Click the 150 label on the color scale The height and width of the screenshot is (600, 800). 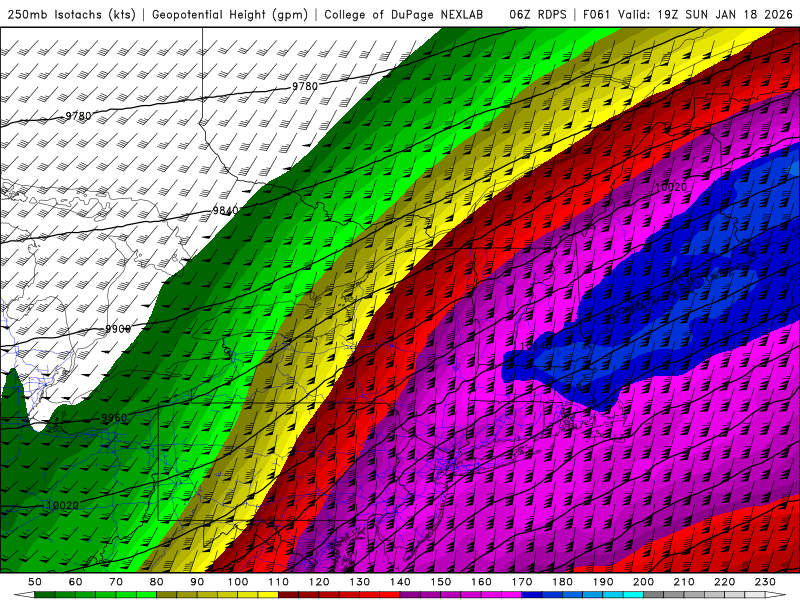click(441, 582)
